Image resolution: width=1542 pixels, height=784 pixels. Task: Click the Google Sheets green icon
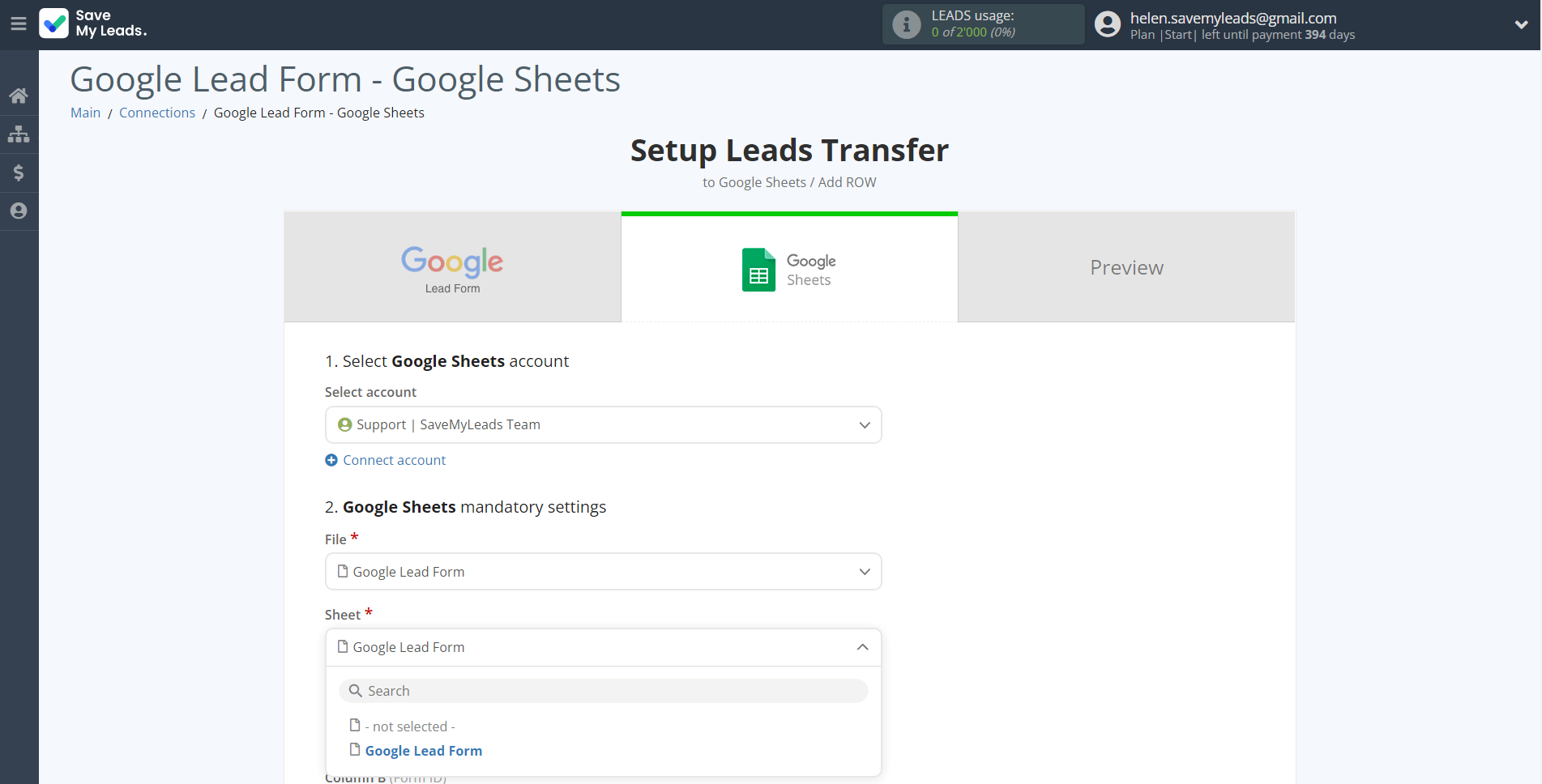point(758,270)
